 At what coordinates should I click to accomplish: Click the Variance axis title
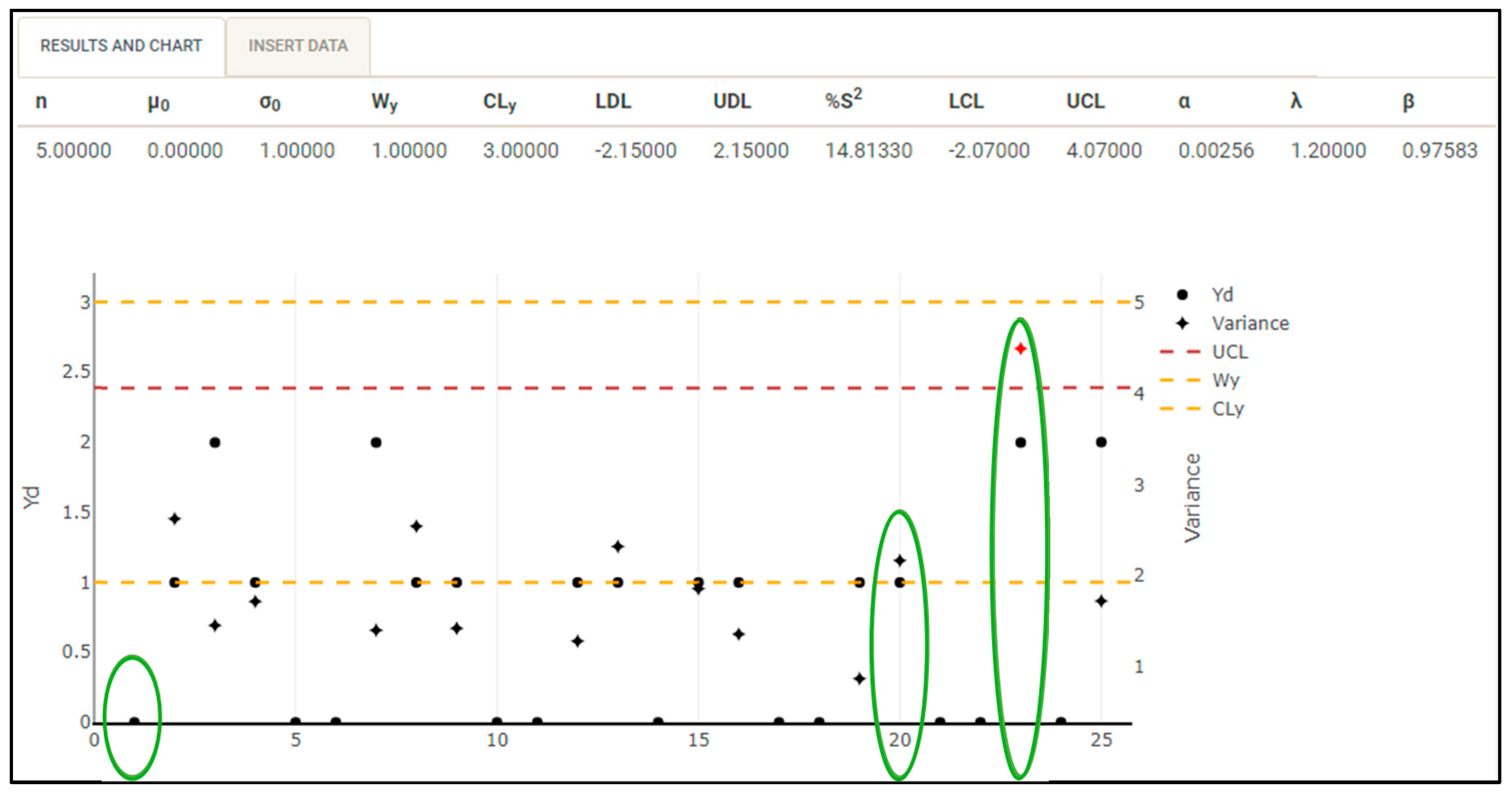1192,498
